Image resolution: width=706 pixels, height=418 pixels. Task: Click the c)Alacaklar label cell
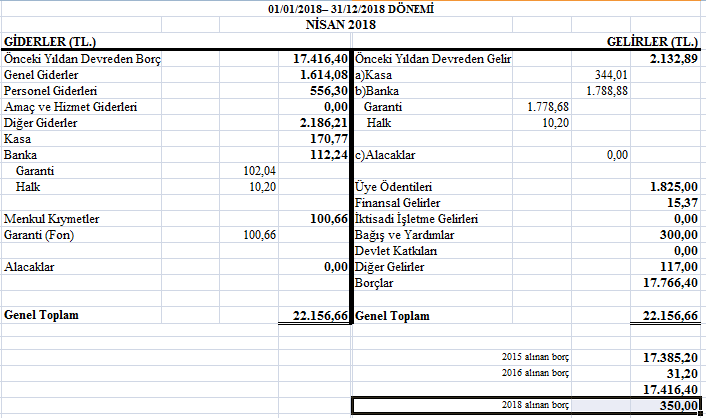pos(385,155)
